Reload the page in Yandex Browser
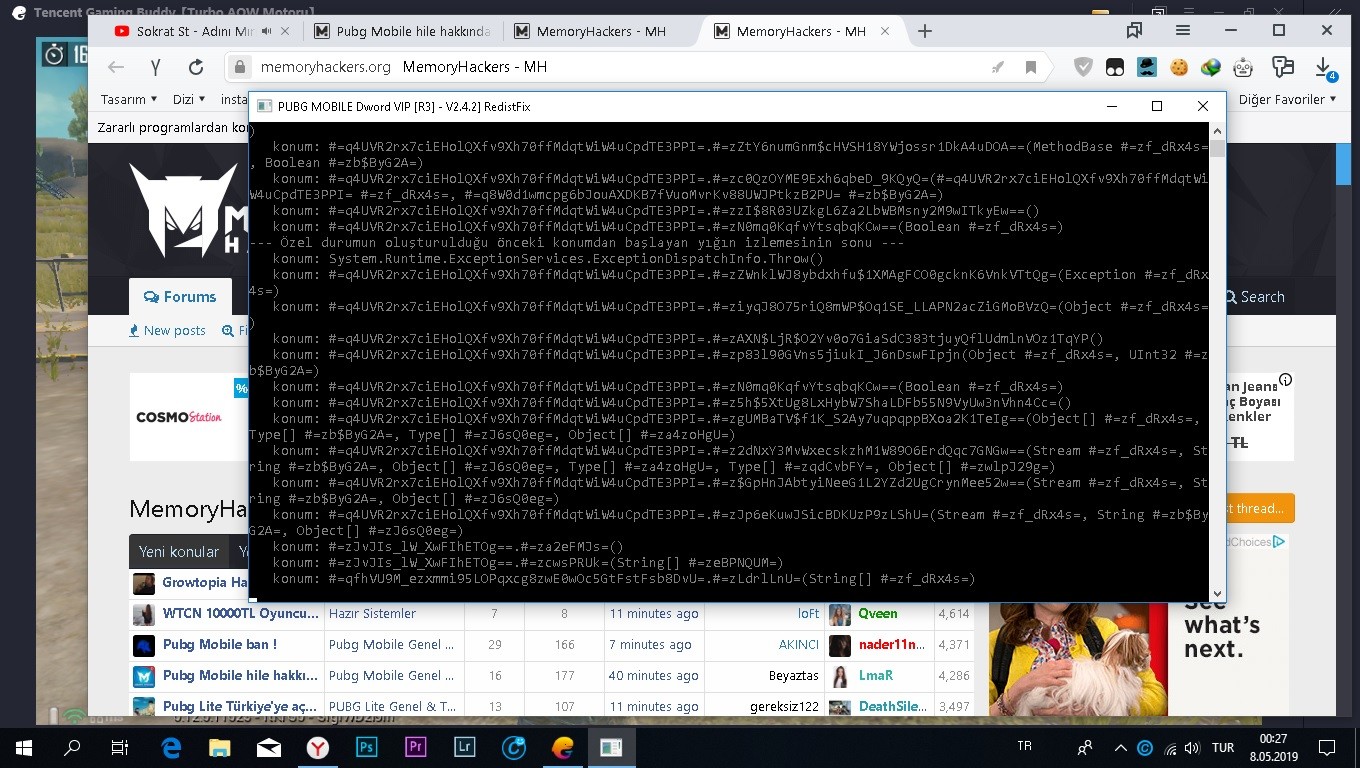Viewport: 1360px width, 768px height. (196, 67)
